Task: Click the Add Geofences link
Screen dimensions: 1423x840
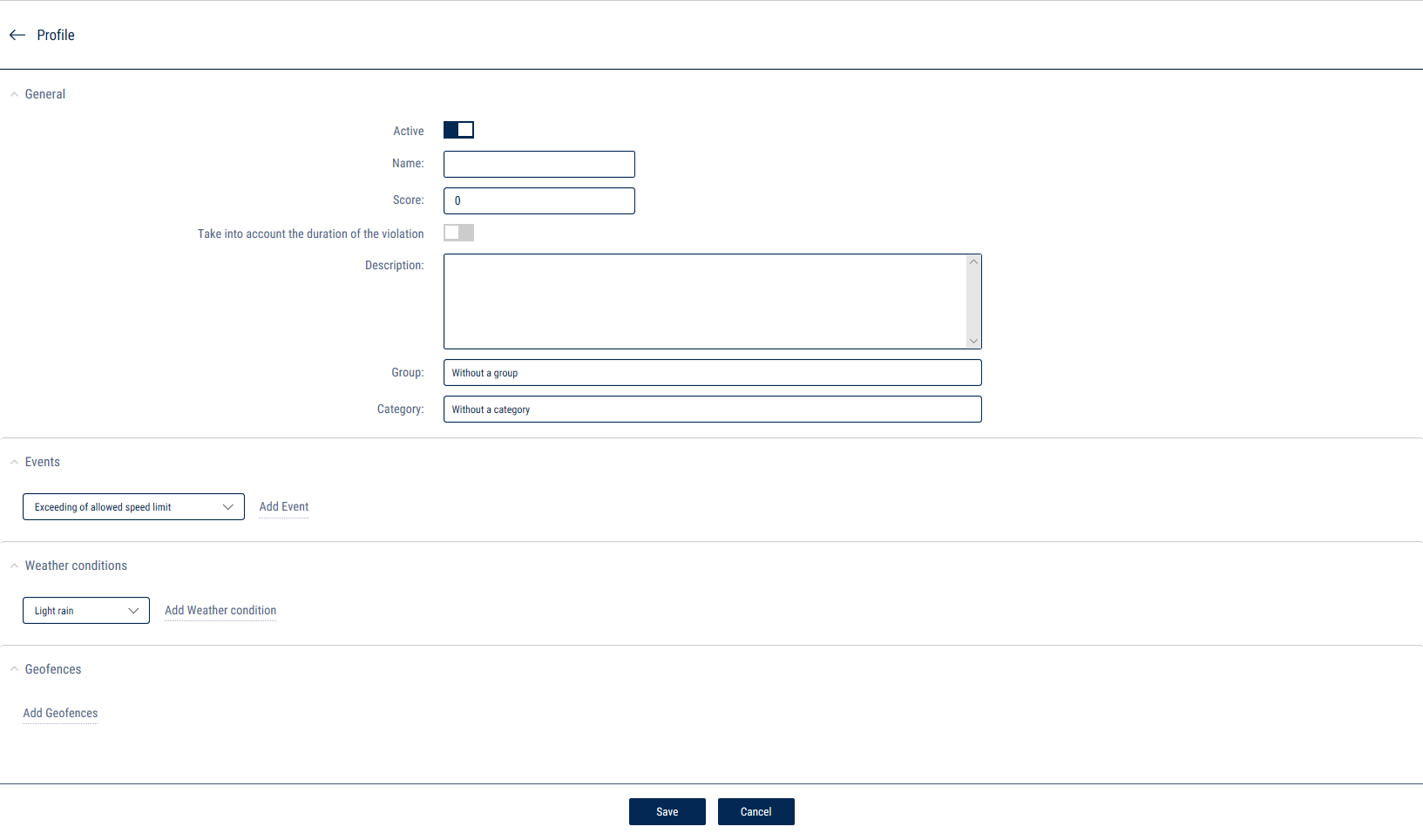Action: pos(60,714)
